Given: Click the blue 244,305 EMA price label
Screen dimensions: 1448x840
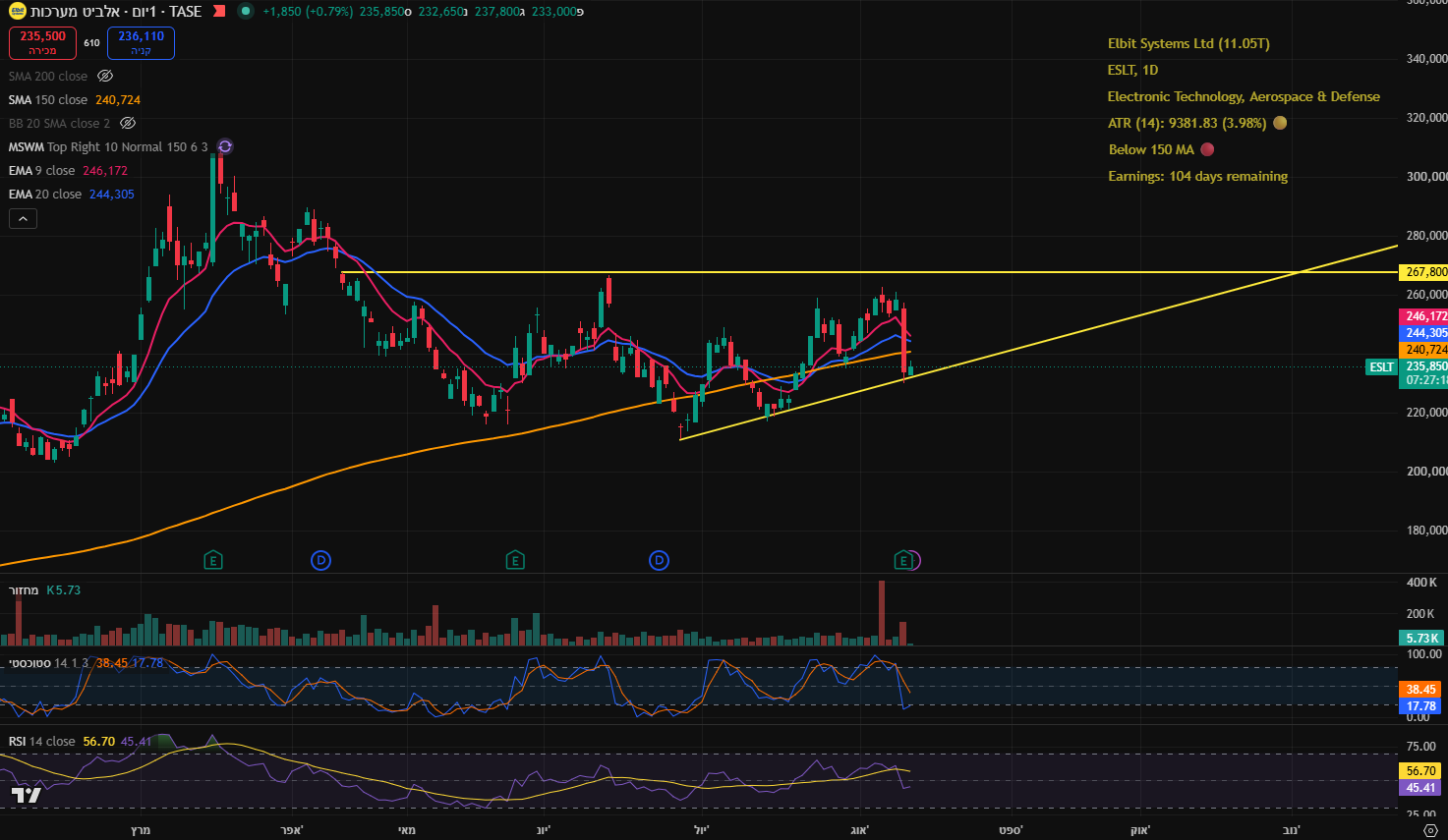Looking at the screenshot, I should tap(1423, 333).
